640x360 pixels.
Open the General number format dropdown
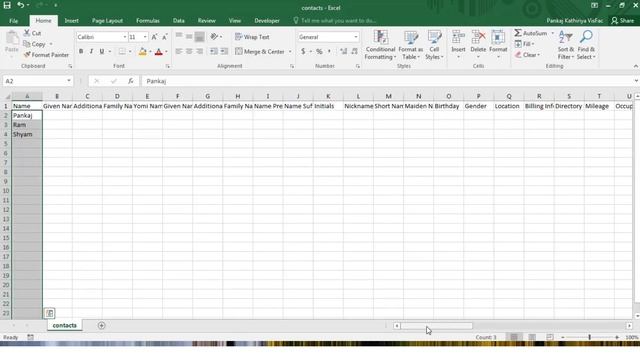click(x=356, y=37)
